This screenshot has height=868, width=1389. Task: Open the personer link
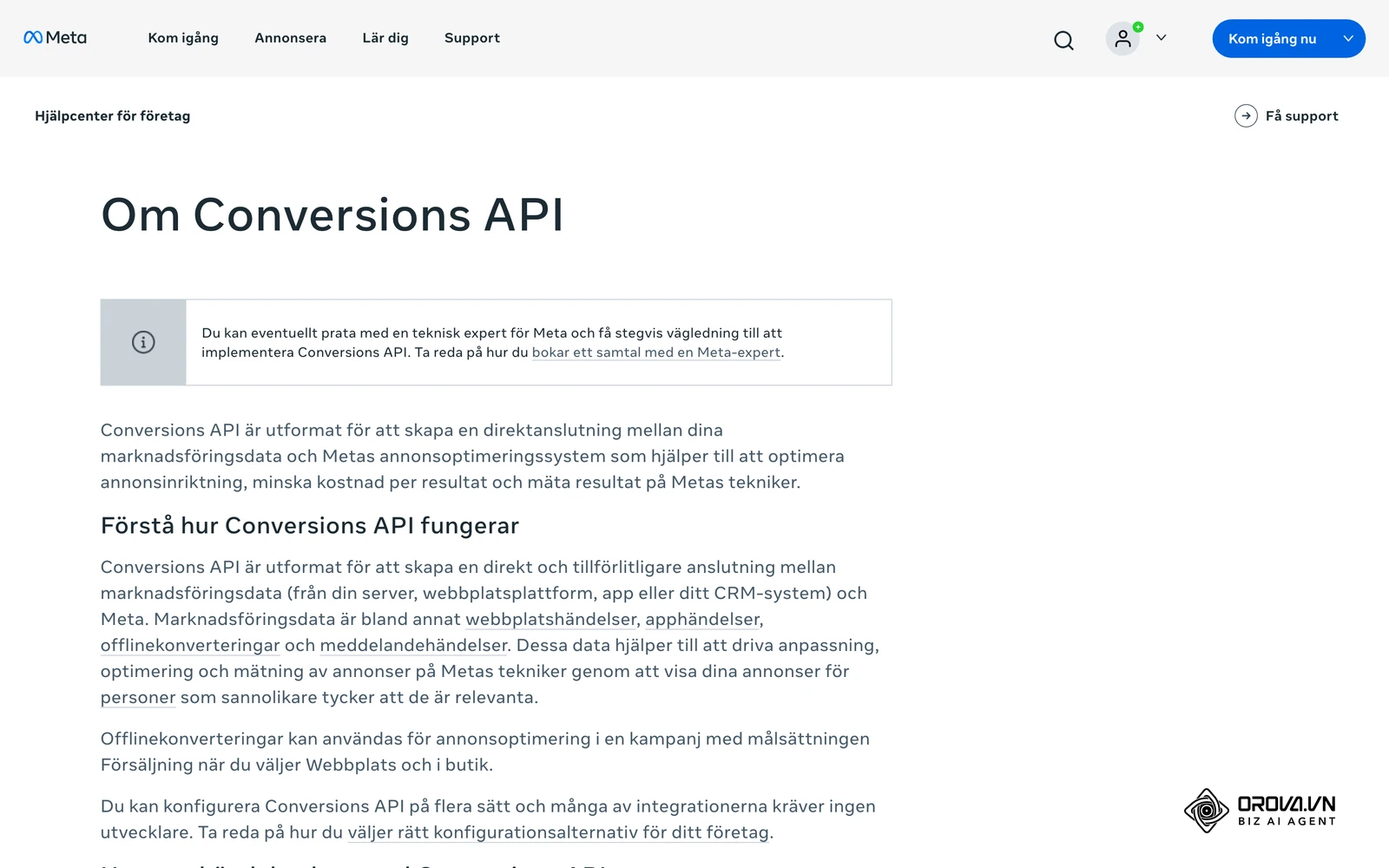[x=138, y=697]
